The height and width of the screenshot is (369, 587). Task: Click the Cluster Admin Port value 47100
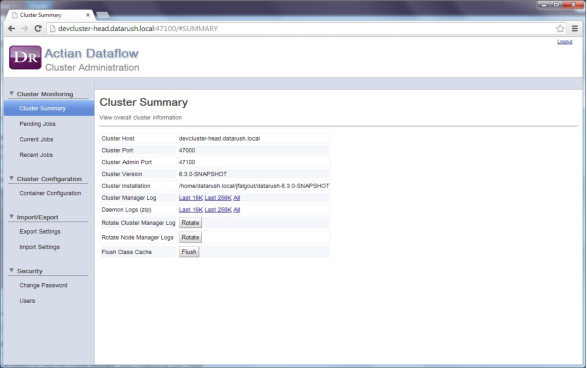(187, 162)
